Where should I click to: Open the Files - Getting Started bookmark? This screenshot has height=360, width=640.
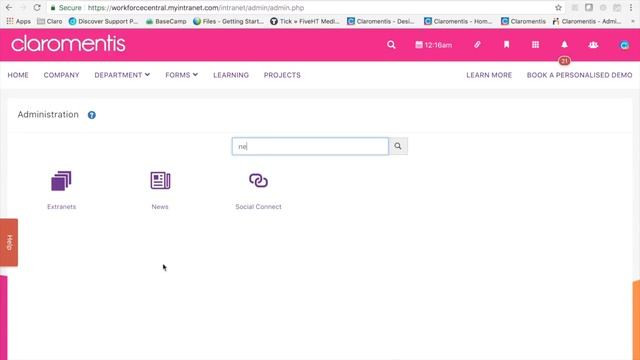[229, 21]
